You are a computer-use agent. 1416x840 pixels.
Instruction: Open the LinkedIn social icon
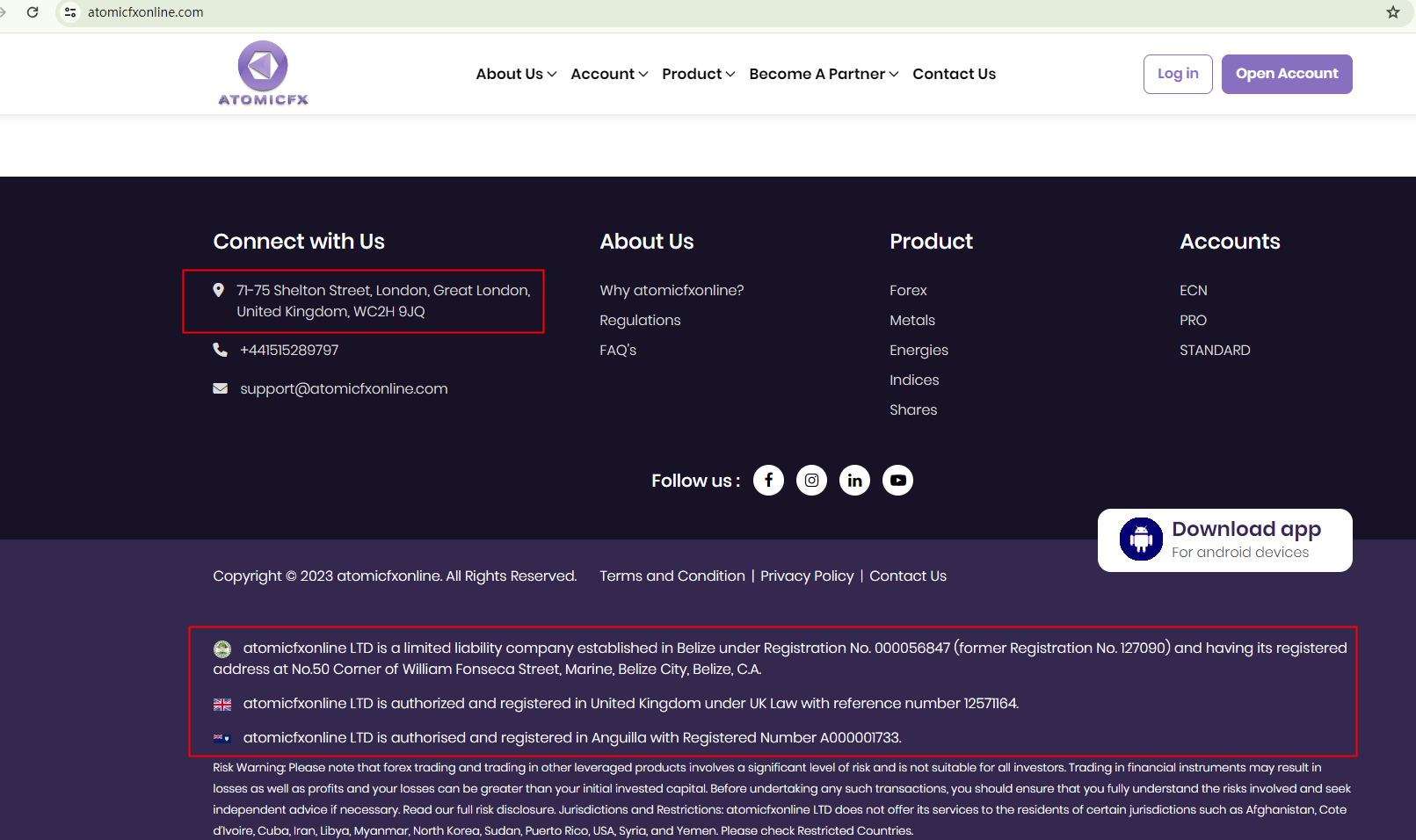(854, 480)
